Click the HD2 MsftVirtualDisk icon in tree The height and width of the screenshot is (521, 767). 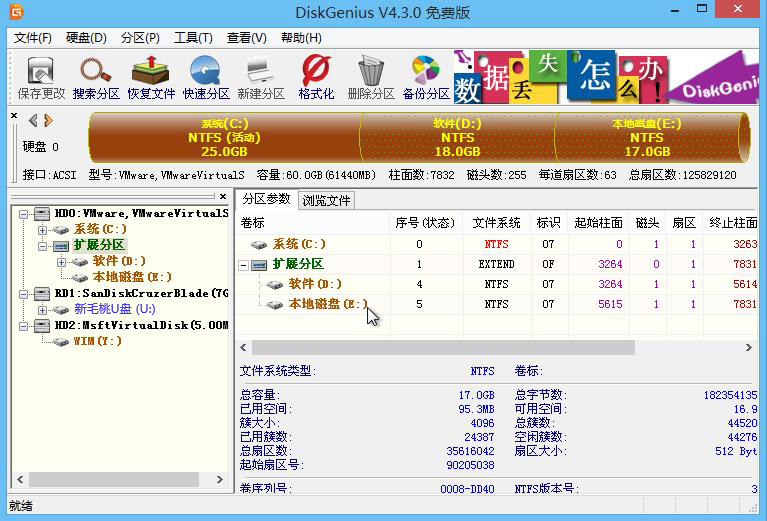(42, 325)
